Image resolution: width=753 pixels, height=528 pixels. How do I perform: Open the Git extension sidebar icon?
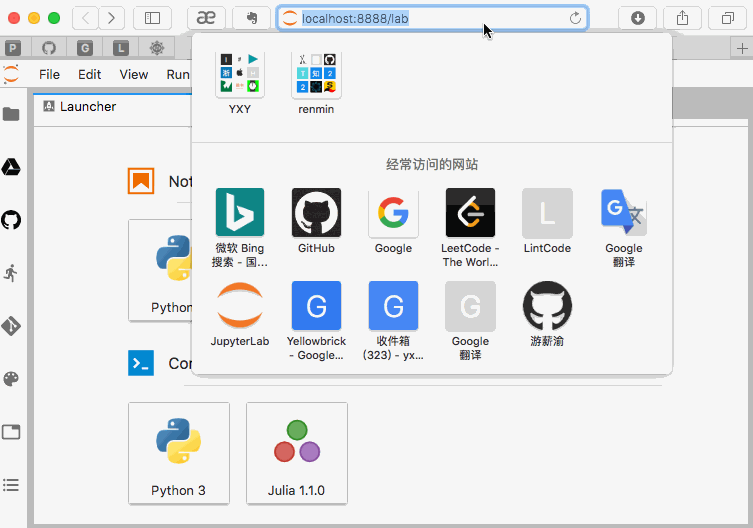pyautogui.click(x=11, y=326)
